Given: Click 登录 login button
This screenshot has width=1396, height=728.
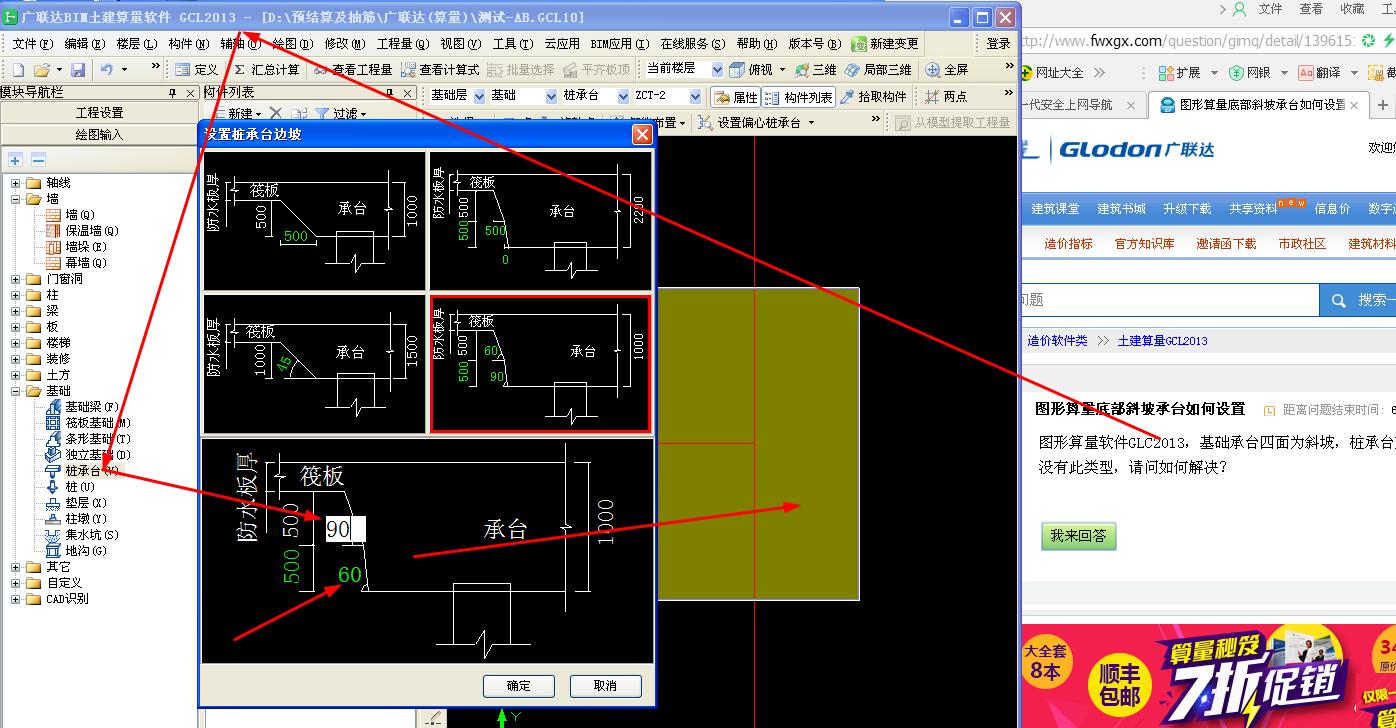Looking at the screenshot, I should [998, 44].
